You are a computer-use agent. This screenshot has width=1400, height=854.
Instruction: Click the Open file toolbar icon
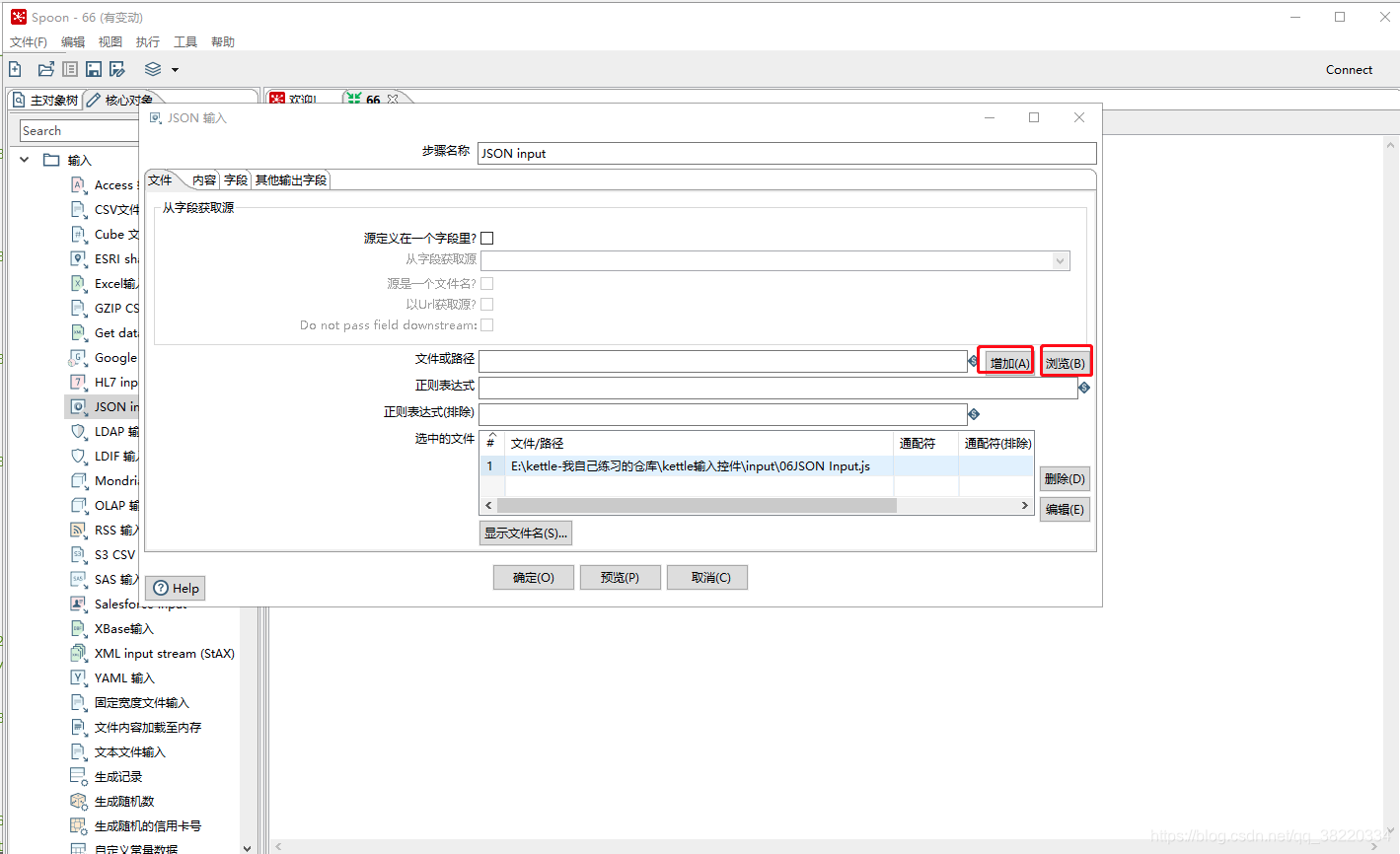pyautogui.click(x=45, y=69)
